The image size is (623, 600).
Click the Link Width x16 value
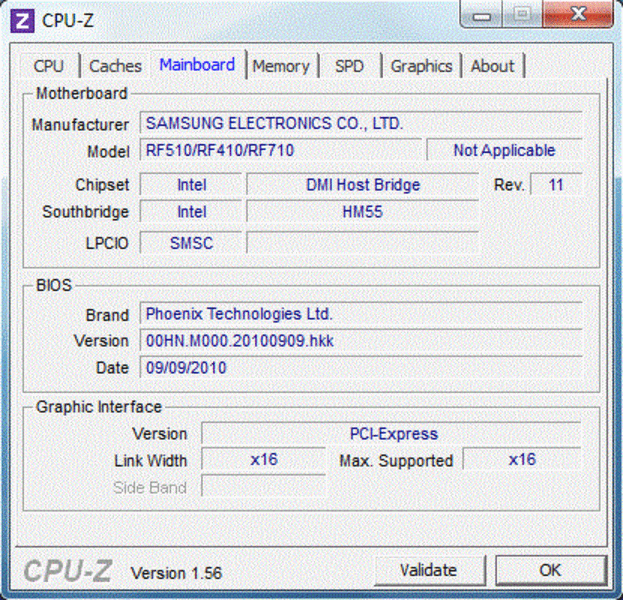264,460
